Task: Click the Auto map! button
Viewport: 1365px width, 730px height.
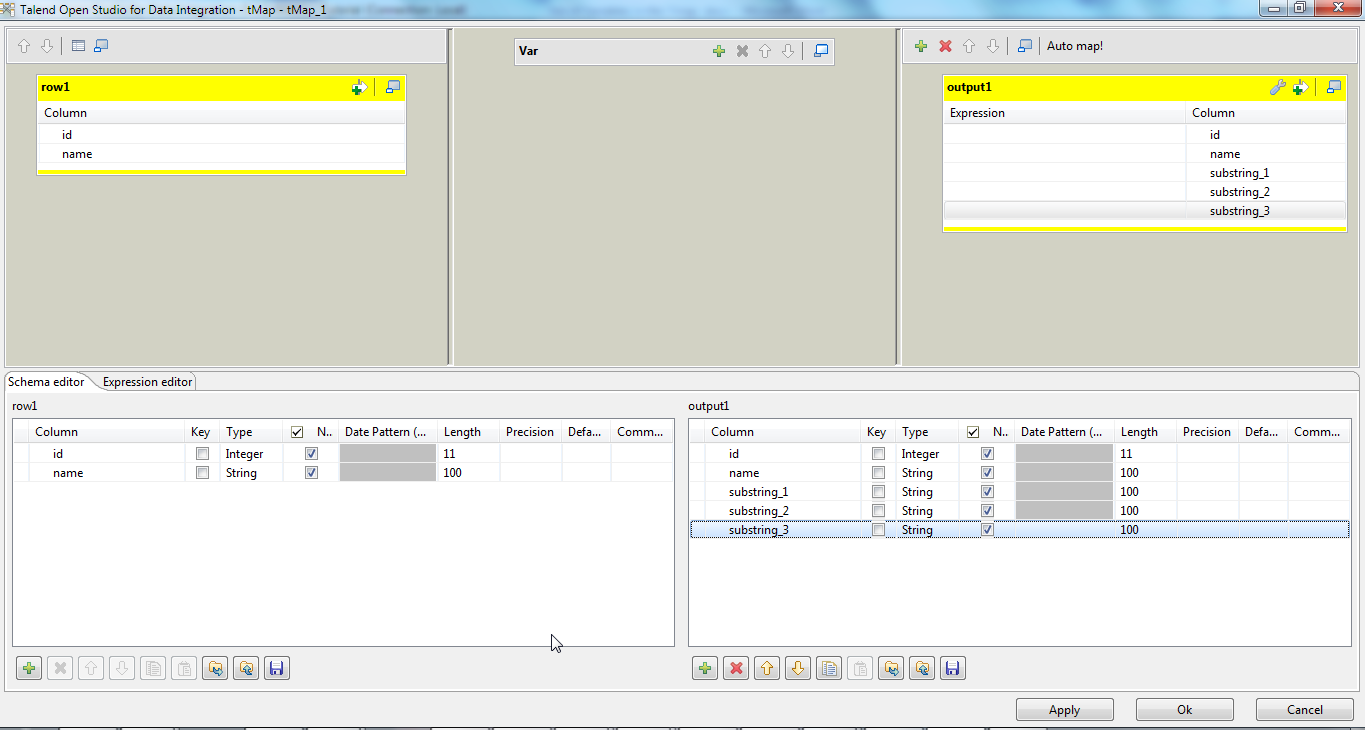Action: pos(1075,46)
